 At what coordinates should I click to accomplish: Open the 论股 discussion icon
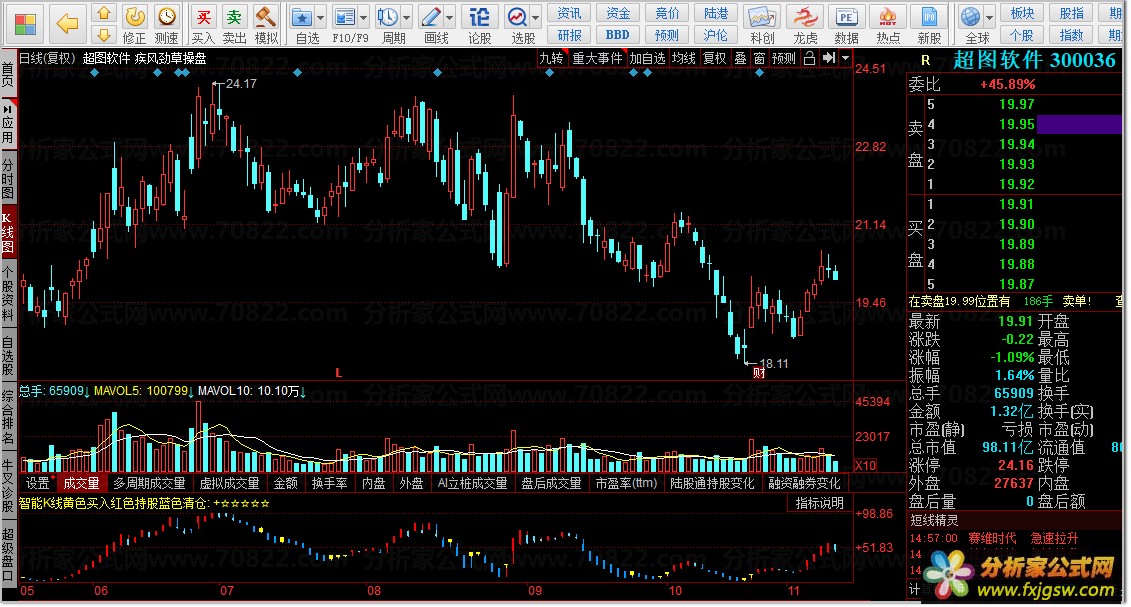pyautogui.click(x=480, y=17)
